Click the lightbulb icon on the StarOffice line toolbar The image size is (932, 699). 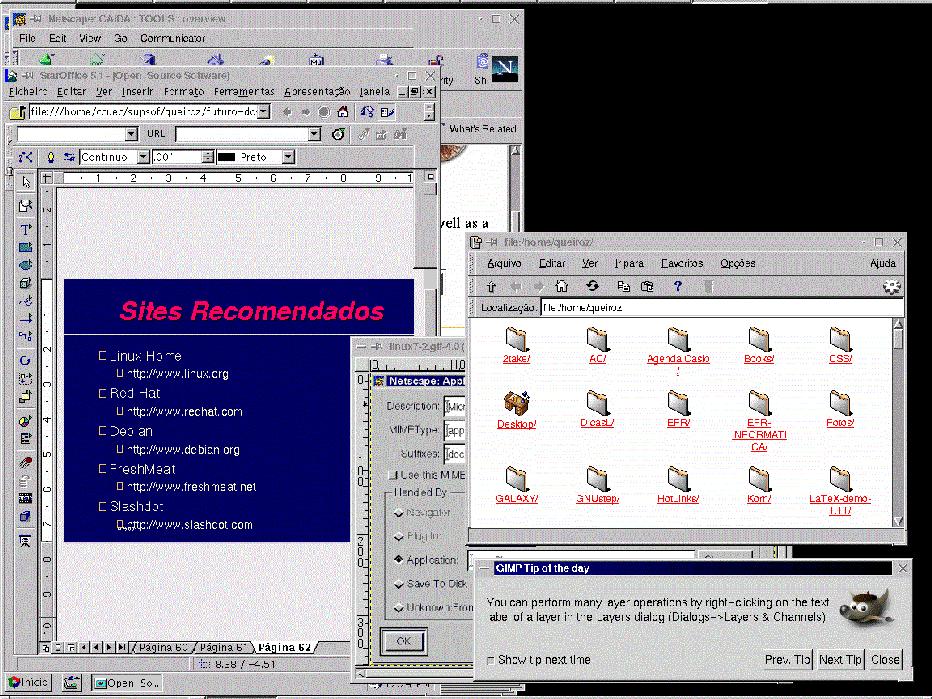point(51,157)
